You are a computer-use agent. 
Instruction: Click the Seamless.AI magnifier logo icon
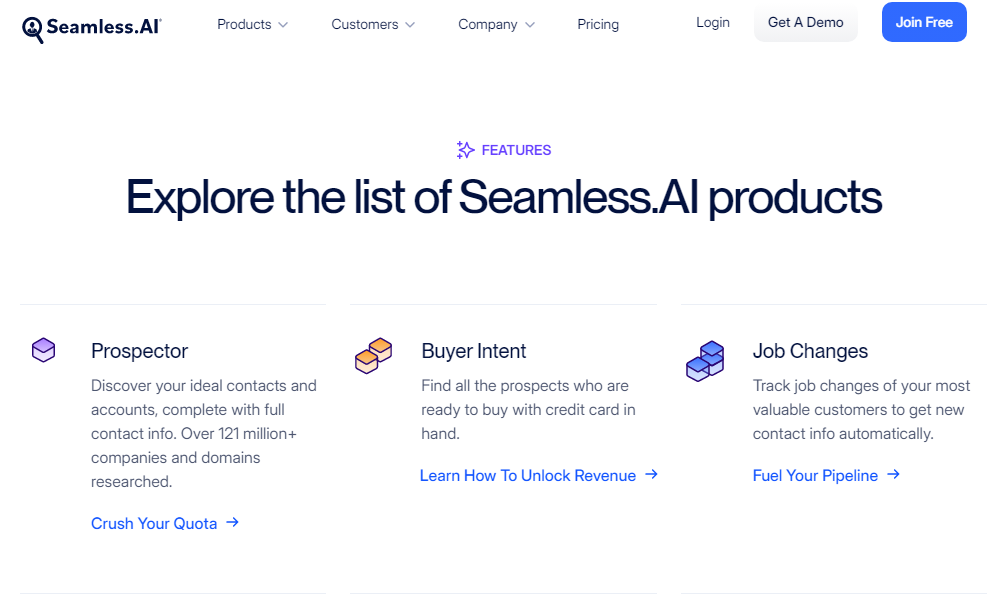pos(33,29)
